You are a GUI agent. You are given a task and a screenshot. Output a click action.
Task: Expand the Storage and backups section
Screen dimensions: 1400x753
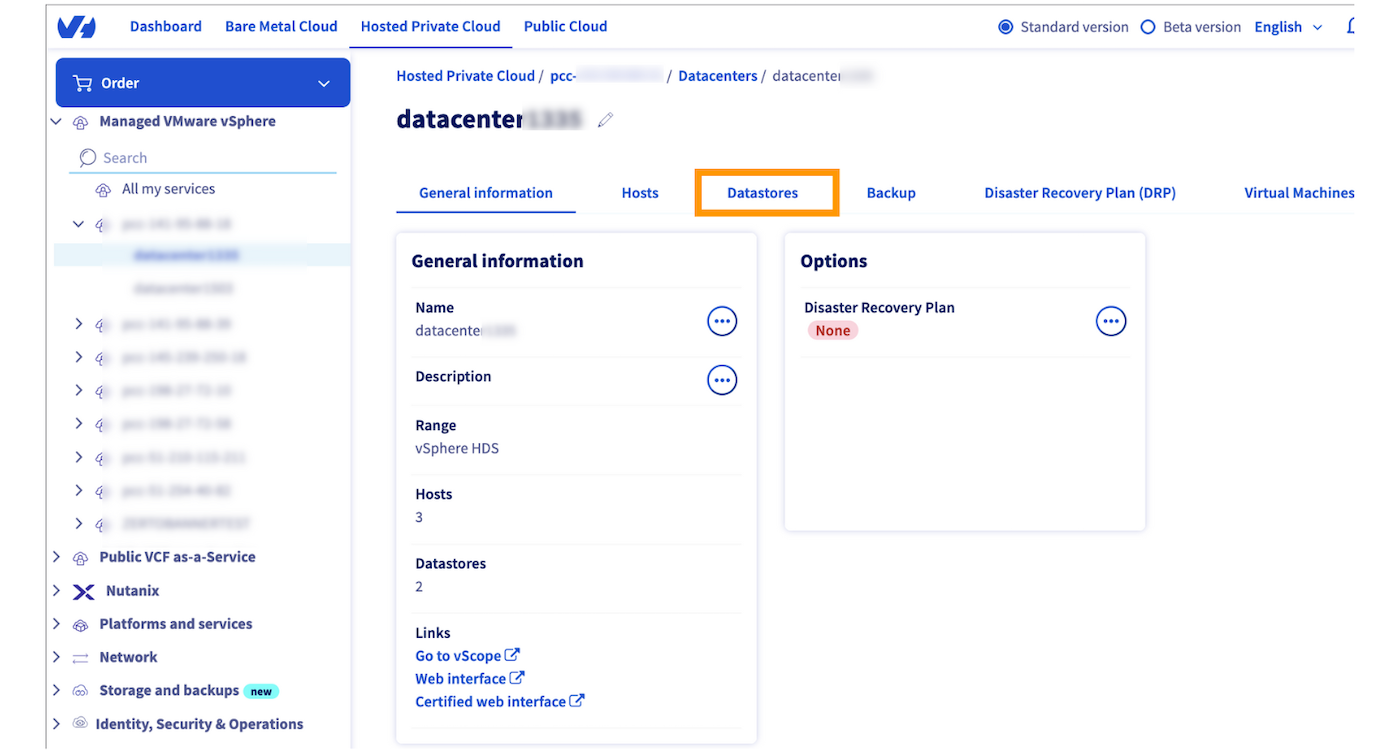point(57,690)
